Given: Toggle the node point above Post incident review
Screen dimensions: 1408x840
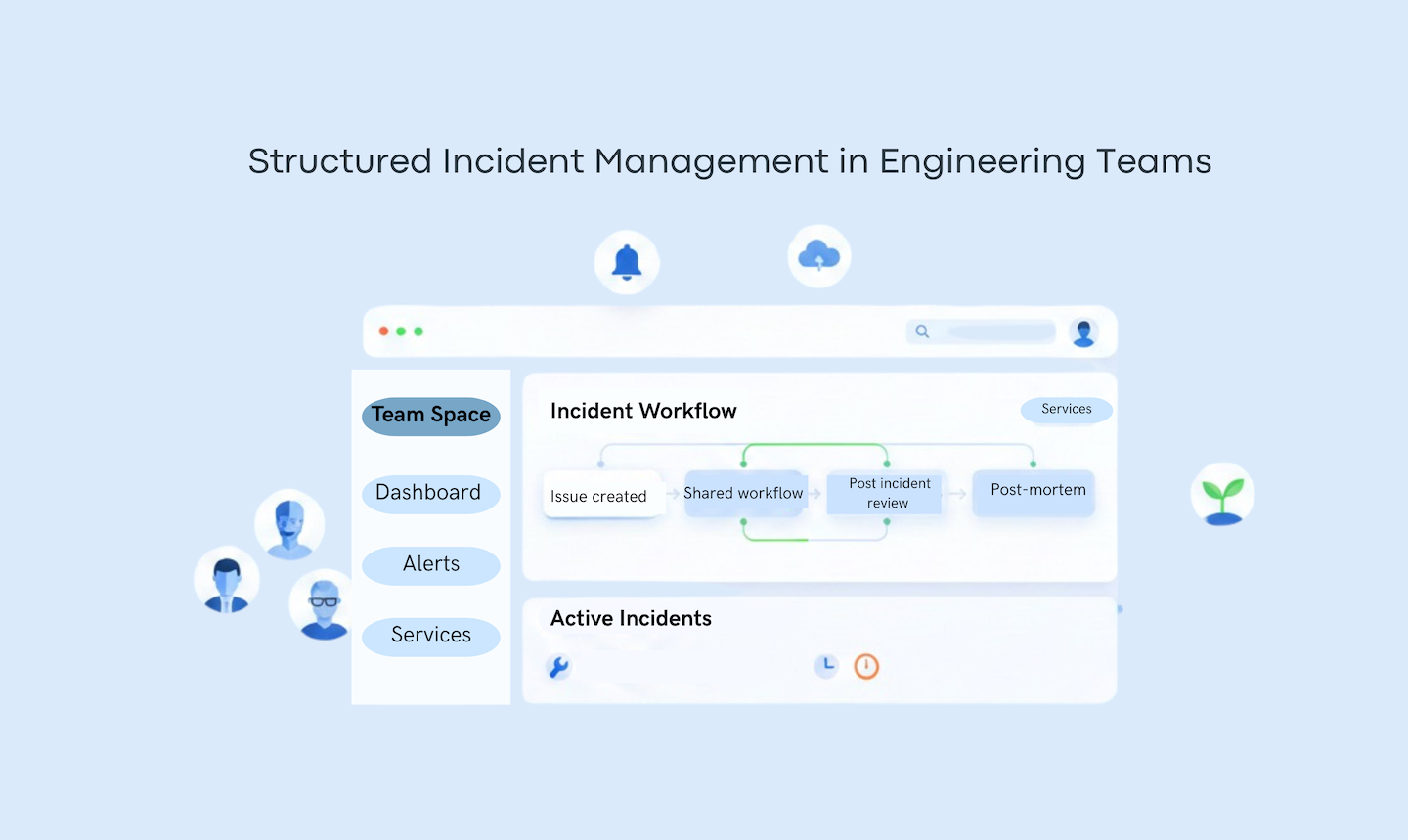Looking at the screenshot, I should (x=886, y=463).
